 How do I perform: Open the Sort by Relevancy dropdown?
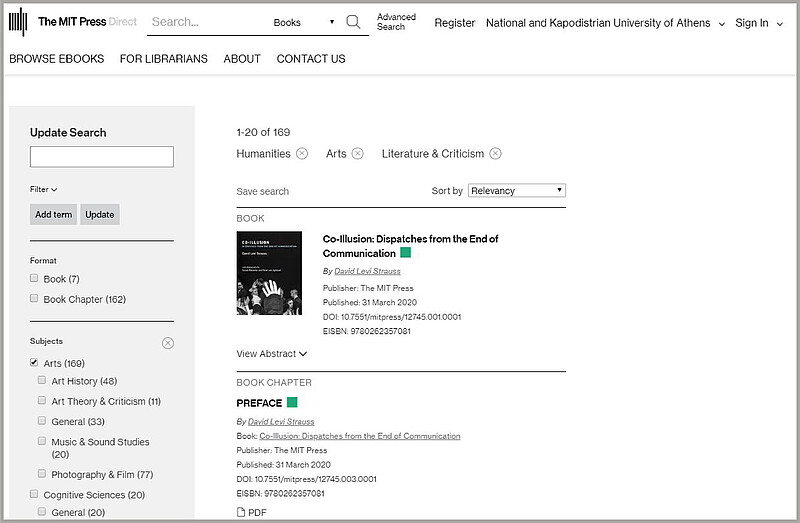pyautogui.click(x=516, y=190)
